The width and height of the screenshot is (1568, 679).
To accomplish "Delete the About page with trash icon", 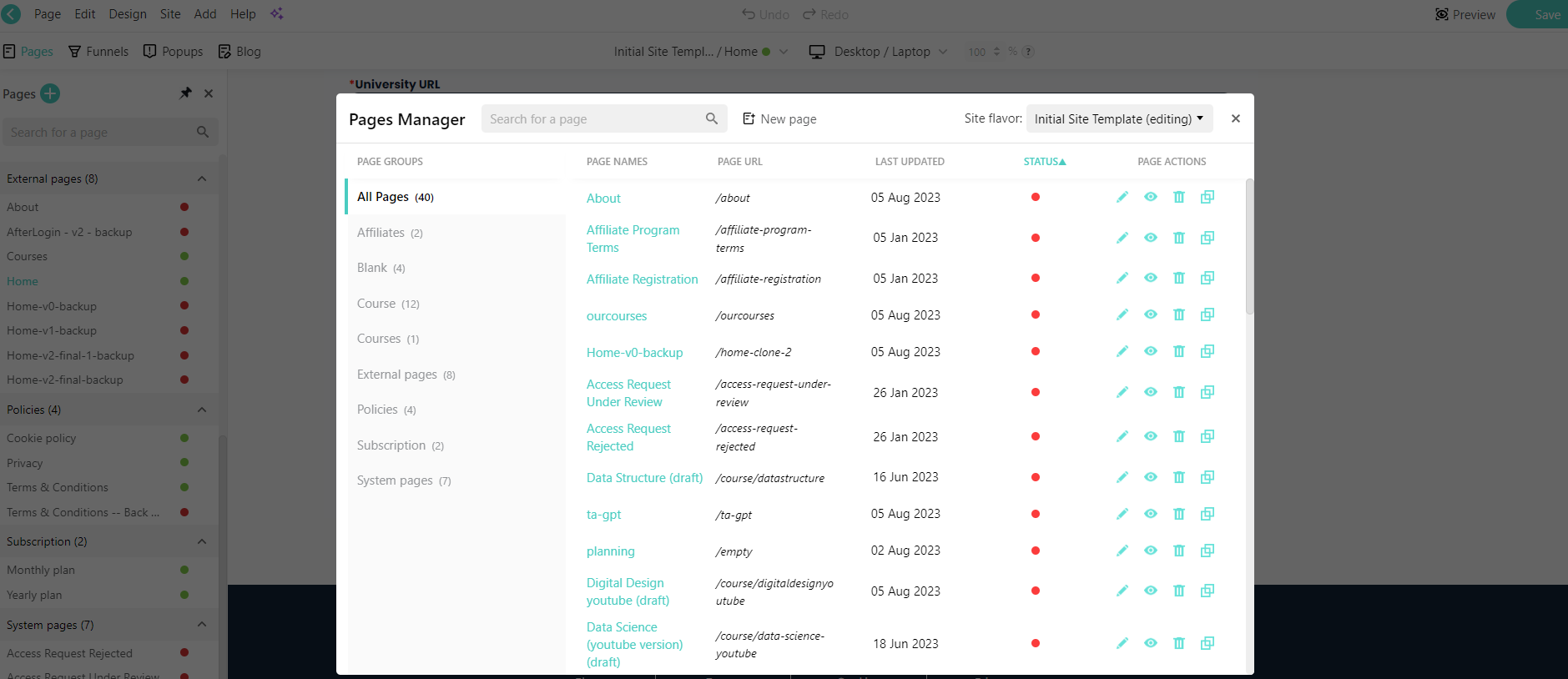I will point(1179,197).
